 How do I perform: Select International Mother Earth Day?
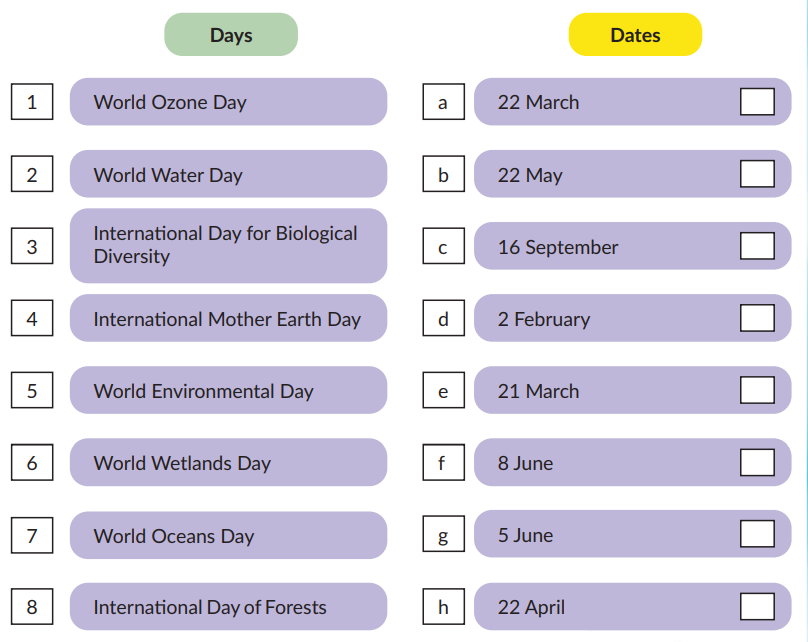click(228, 319)
